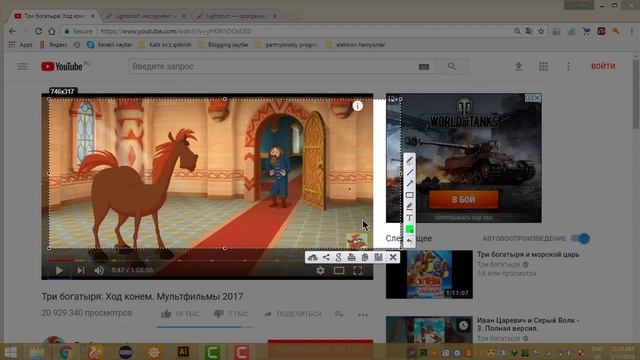
Task: Open the Apps bookmarks shortcut
Action: pos(20,44)
